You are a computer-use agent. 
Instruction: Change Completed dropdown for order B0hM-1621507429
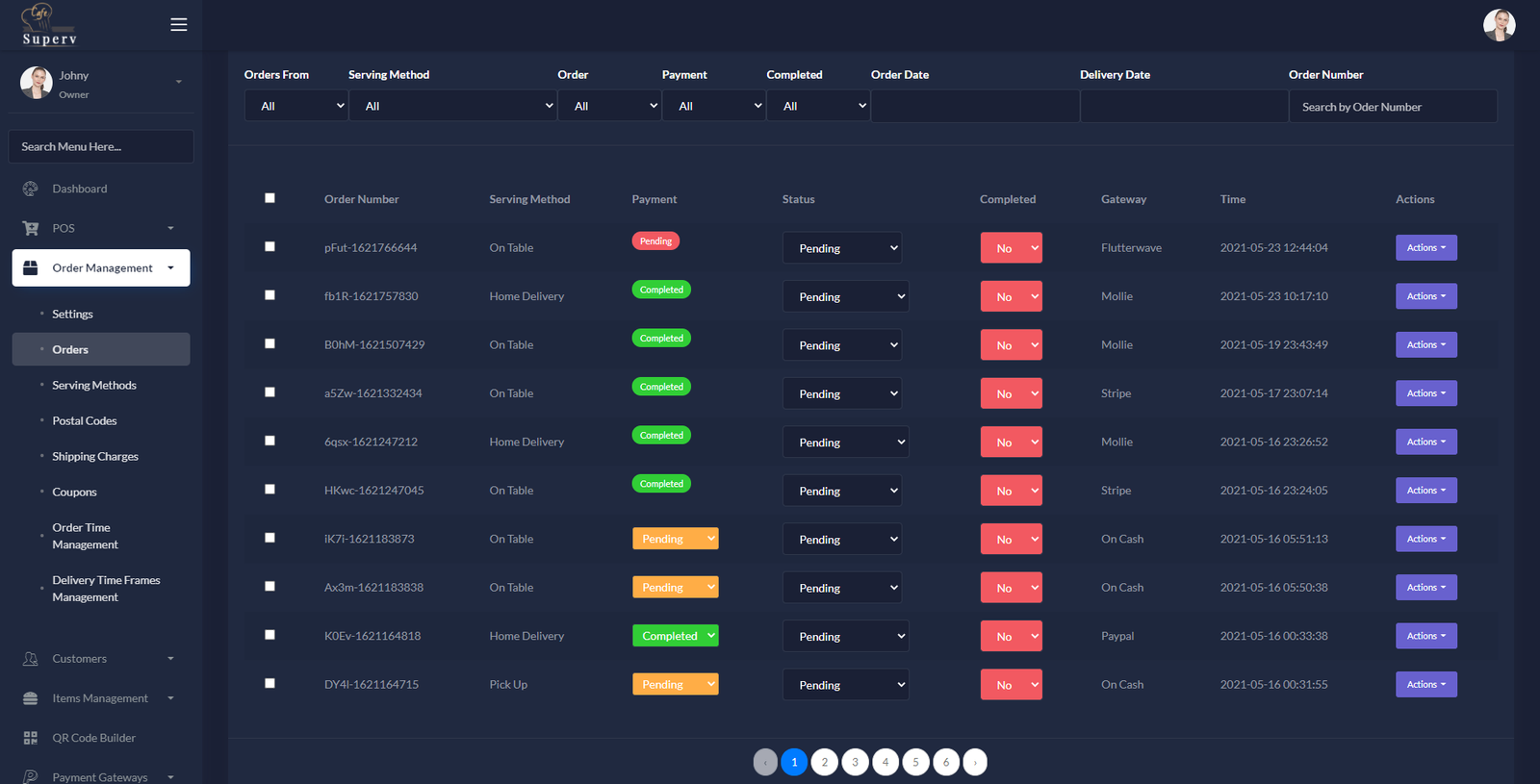tap(1011, 345)
